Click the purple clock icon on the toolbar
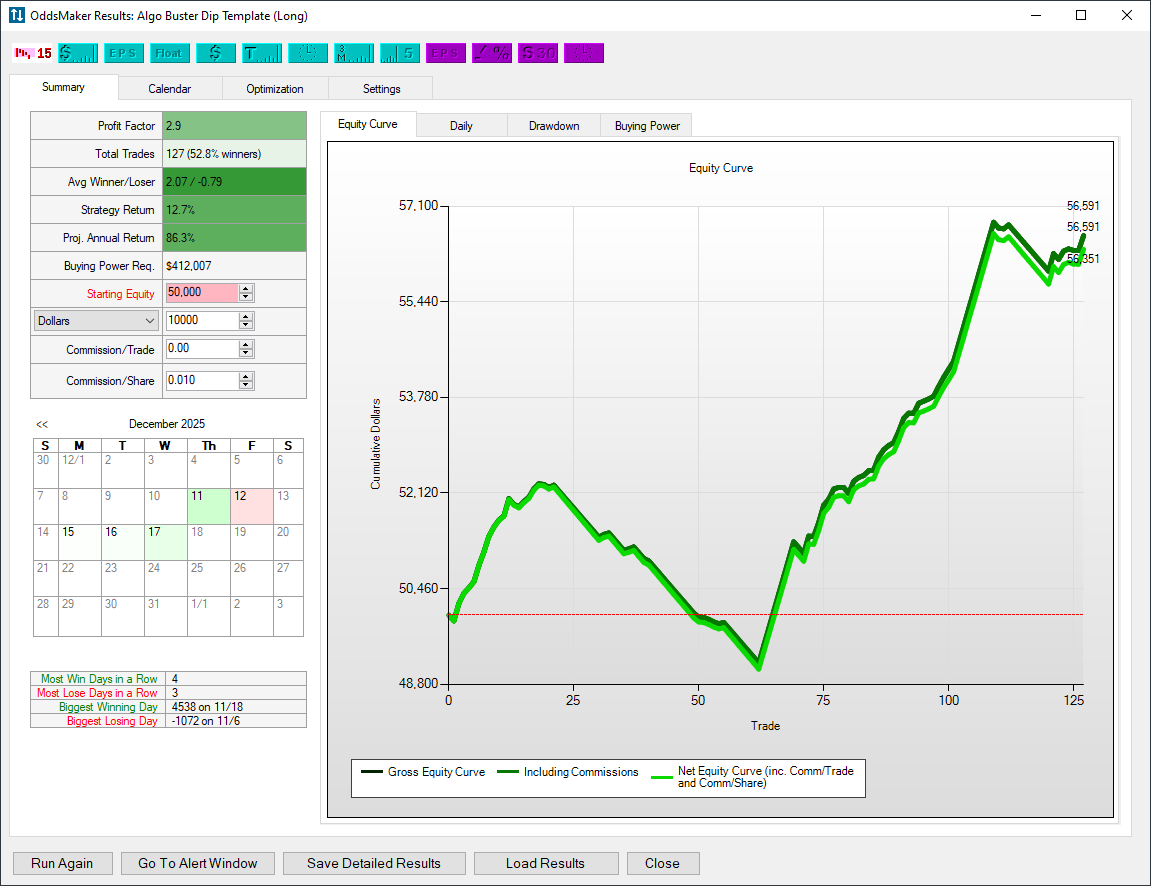 click(583, 52)
